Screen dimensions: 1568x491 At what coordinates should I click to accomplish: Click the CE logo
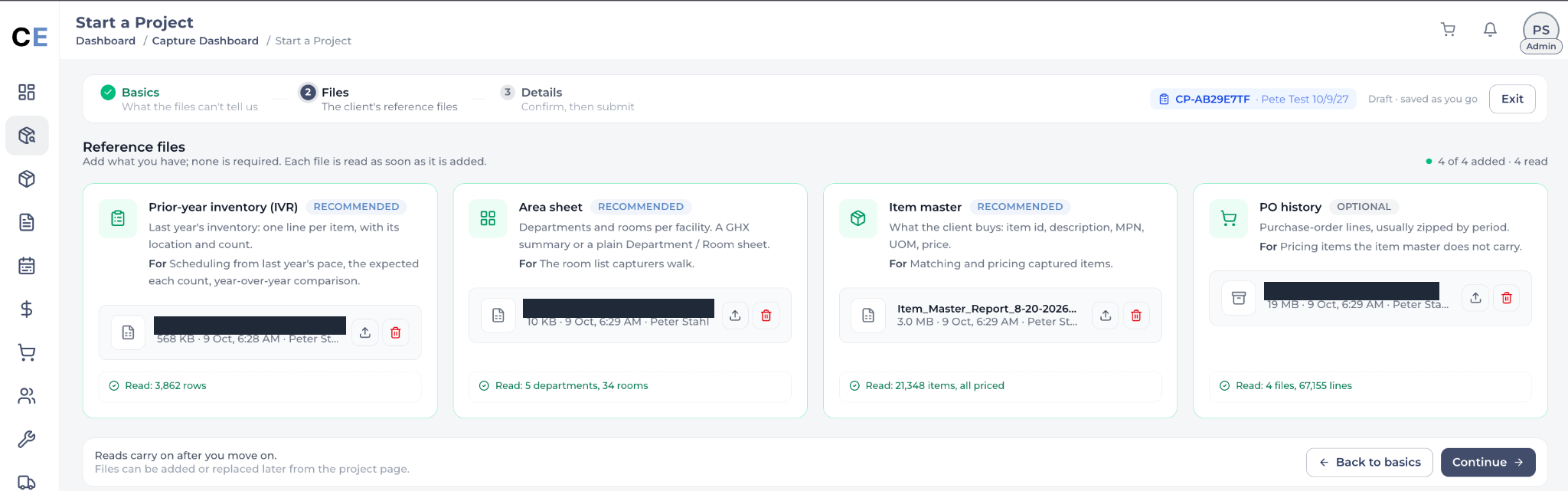pos(30,37)
